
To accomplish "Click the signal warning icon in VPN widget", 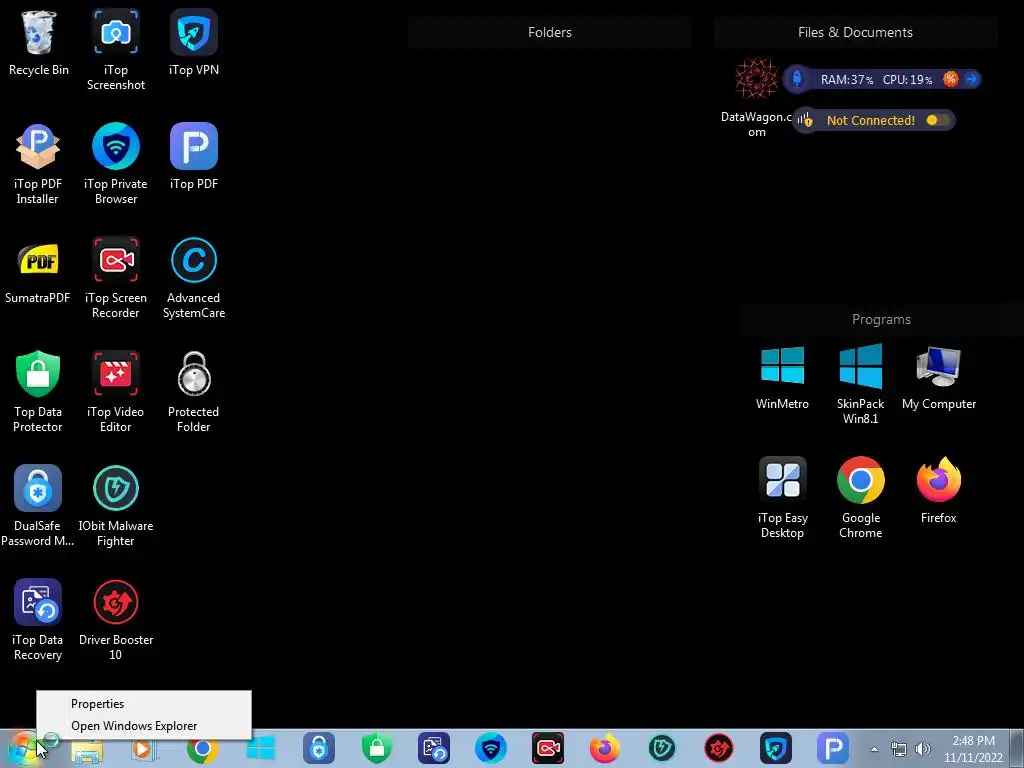I will click(x=805, y=120).
